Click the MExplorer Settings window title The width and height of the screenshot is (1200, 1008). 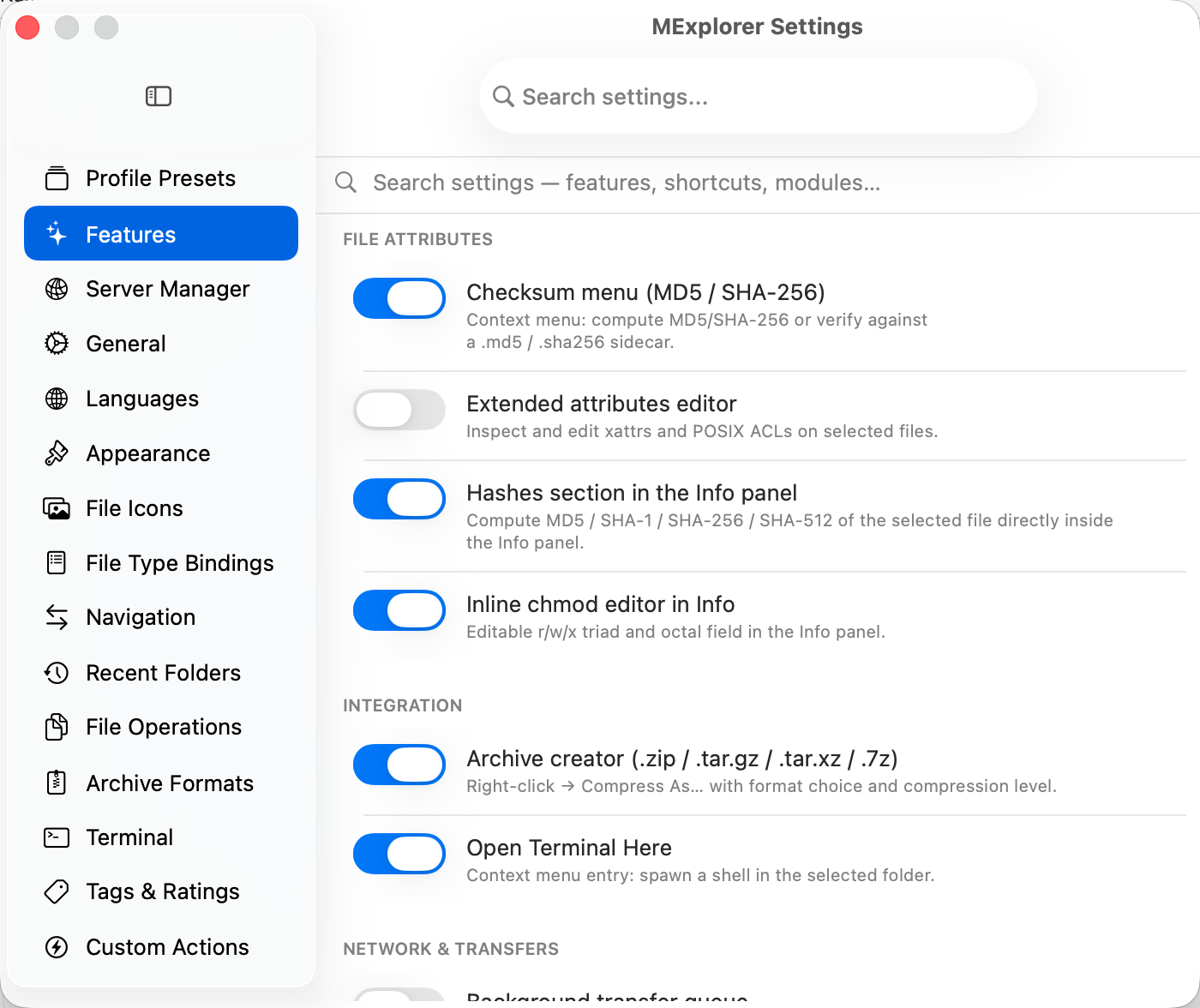[758, 27]
